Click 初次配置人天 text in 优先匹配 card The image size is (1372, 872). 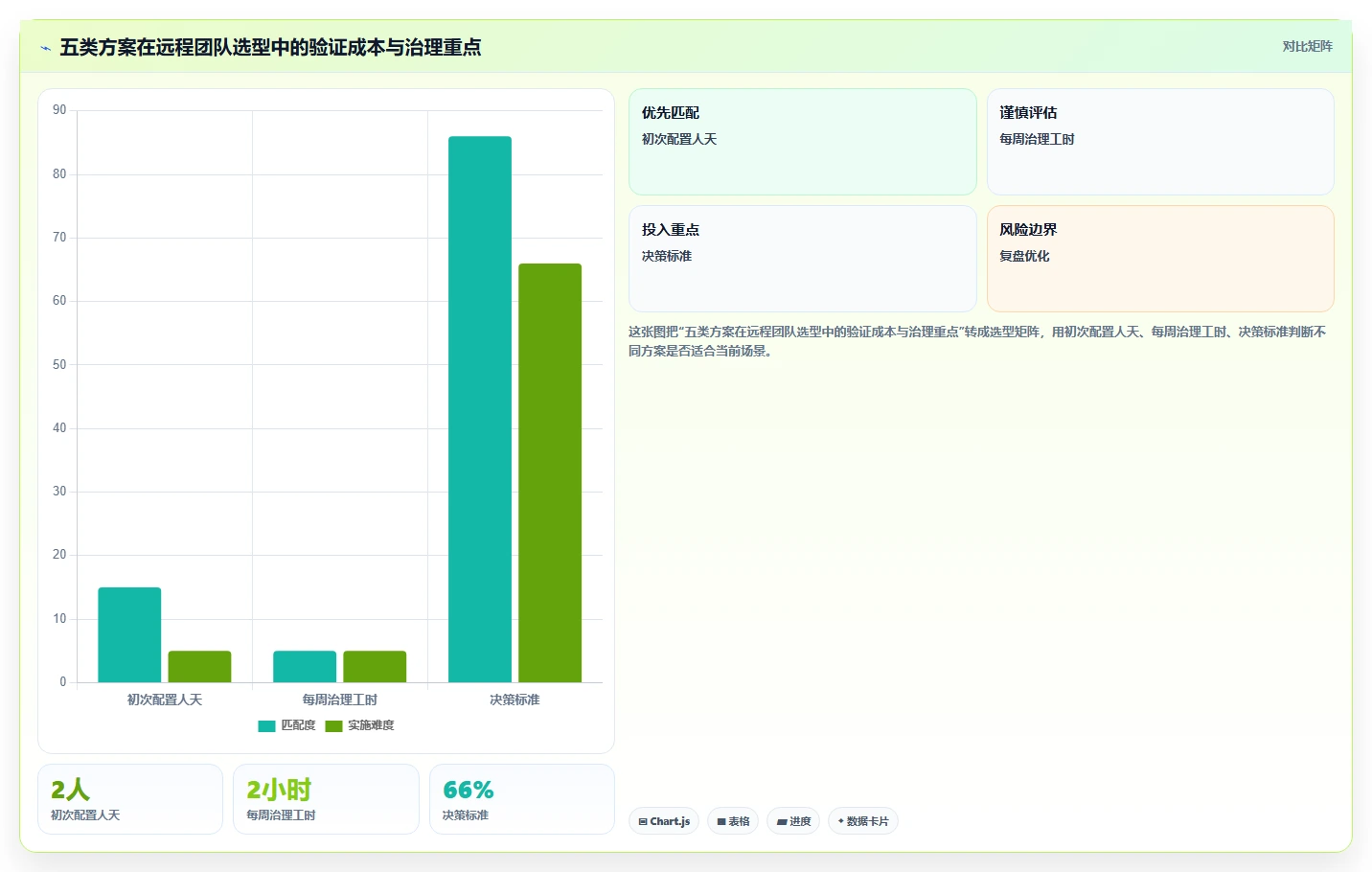click(x=679, y=139)
